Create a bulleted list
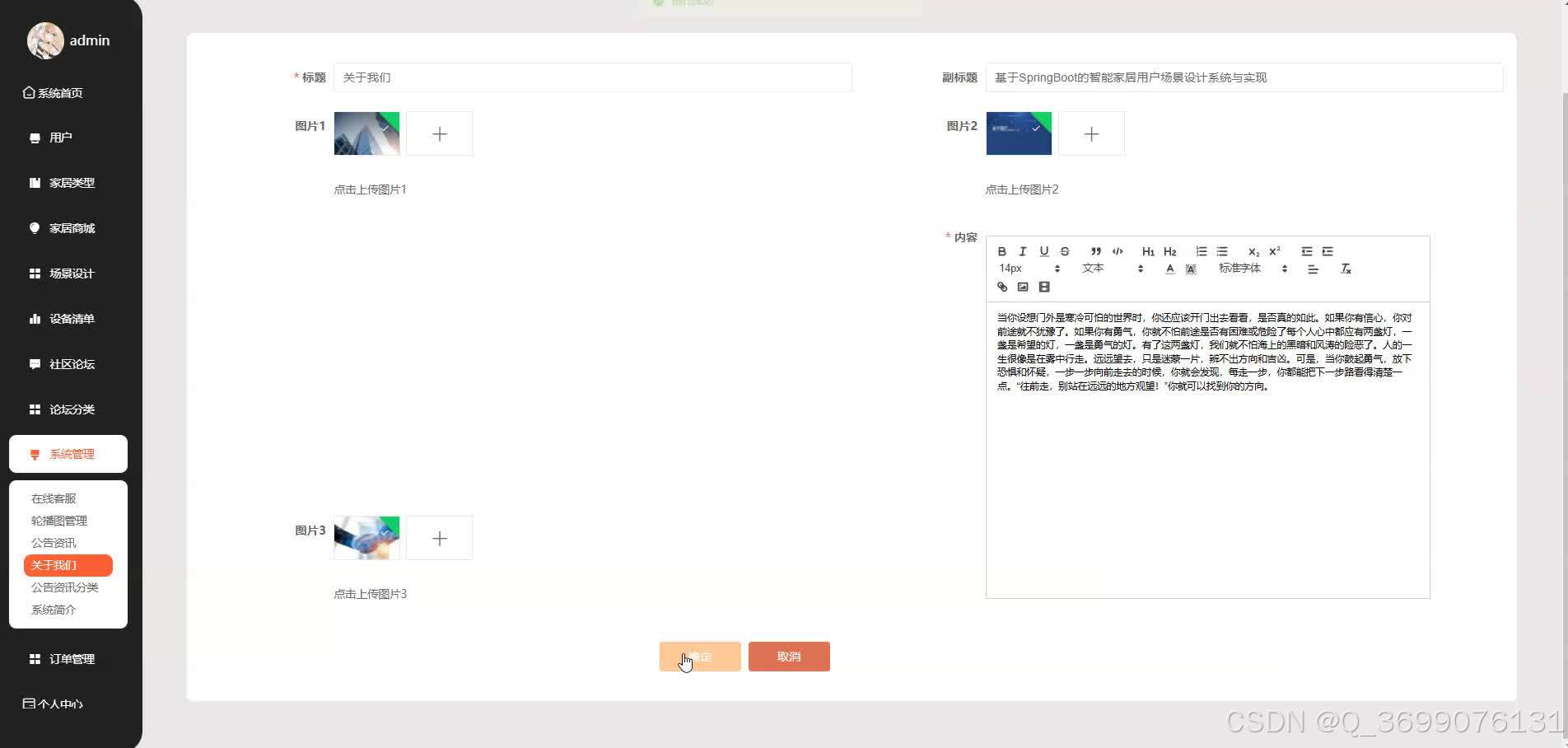The width and height of the screenshot is (1568, 748). (1222, 251)
